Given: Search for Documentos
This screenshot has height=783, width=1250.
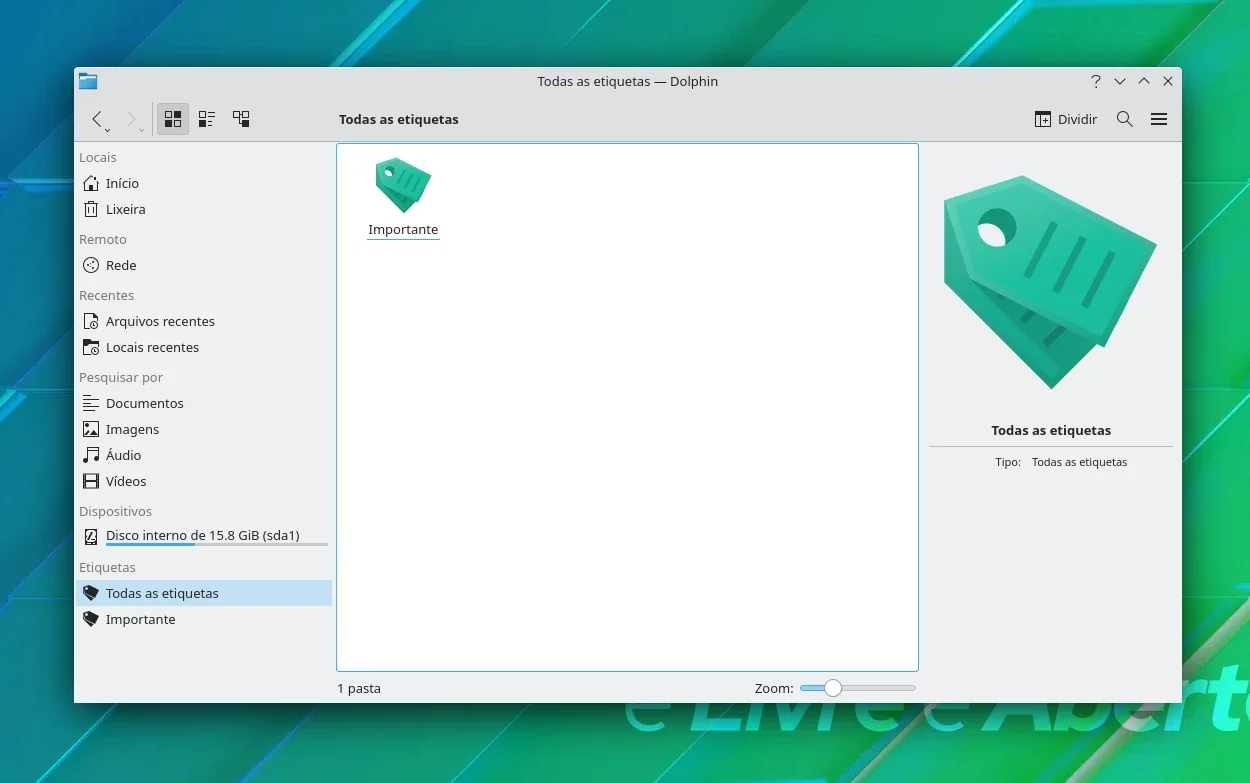Looking at the screenshot, I should 203,403.
